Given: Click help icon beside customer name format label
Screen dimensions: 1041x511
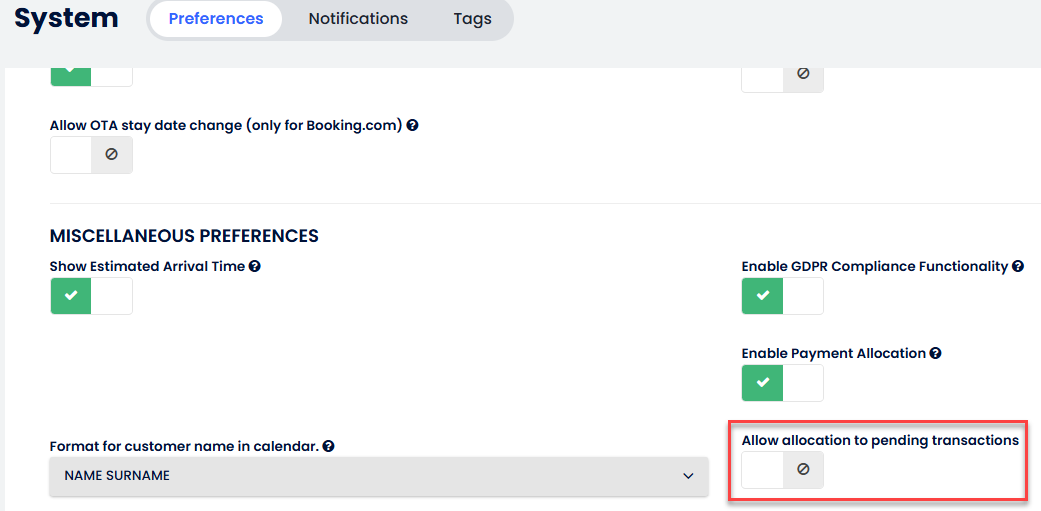Looking at the screenshot, I should [329, 447].
